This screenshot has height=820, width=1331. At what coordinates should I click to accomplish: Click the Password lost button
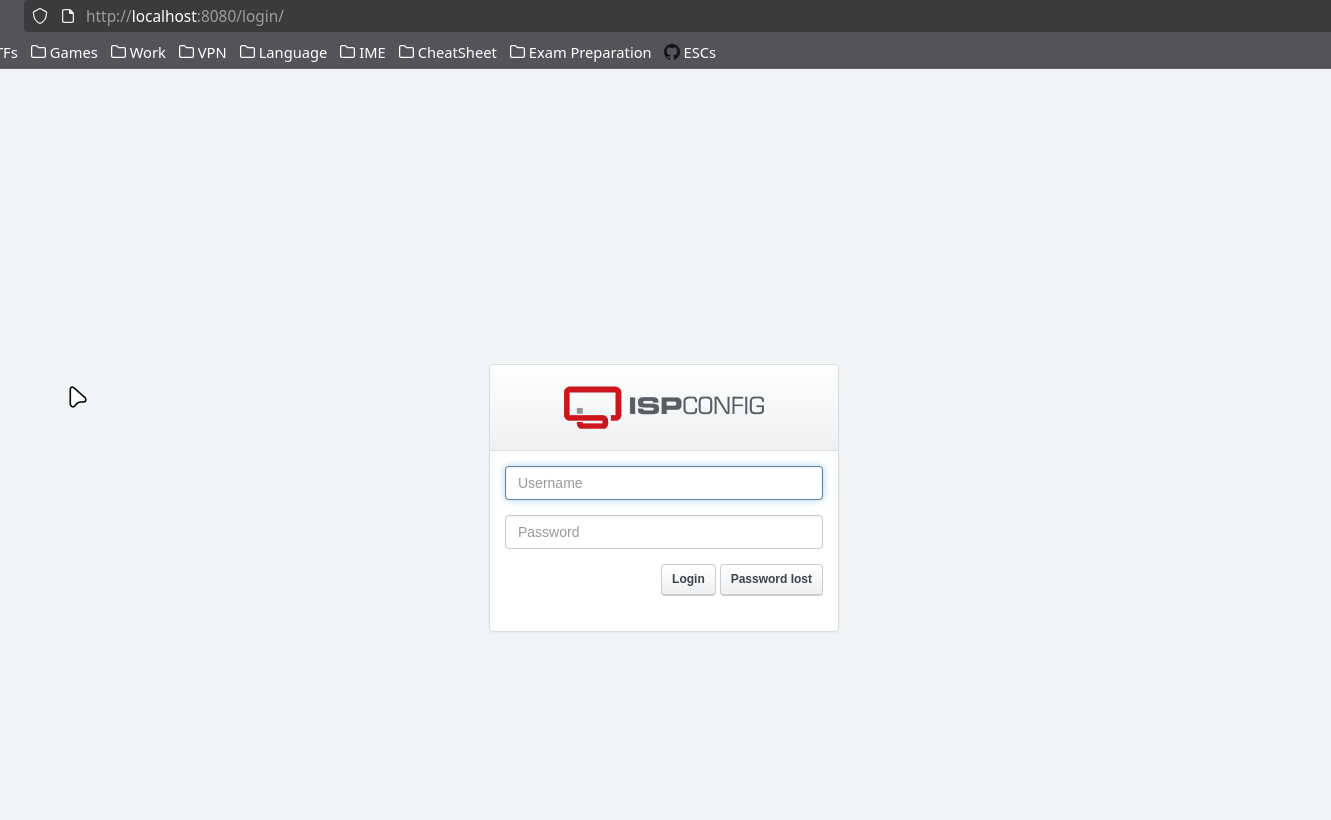[x=771, y=579]
